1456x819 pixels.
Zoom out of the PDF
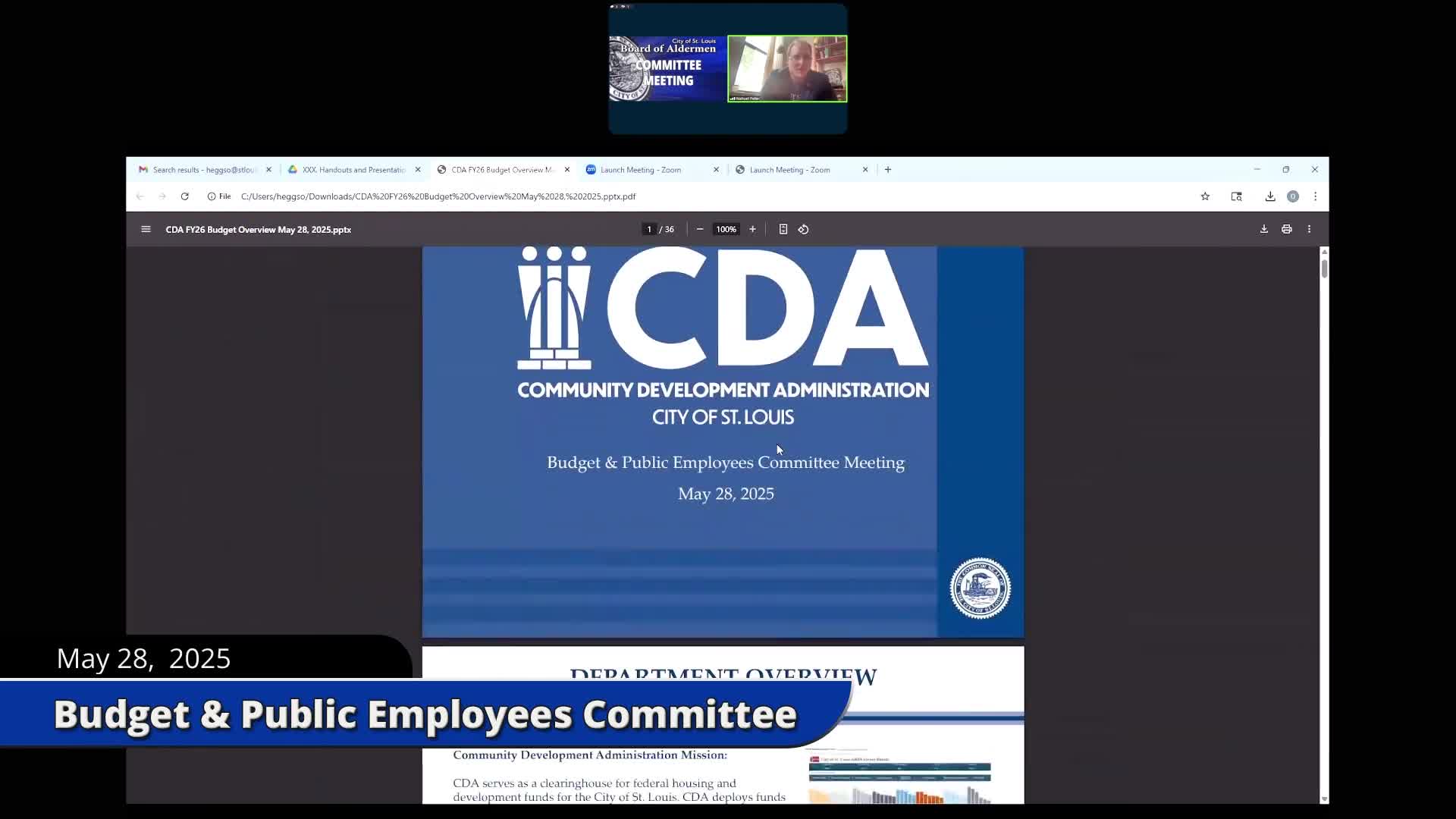[x=700, y=229]
